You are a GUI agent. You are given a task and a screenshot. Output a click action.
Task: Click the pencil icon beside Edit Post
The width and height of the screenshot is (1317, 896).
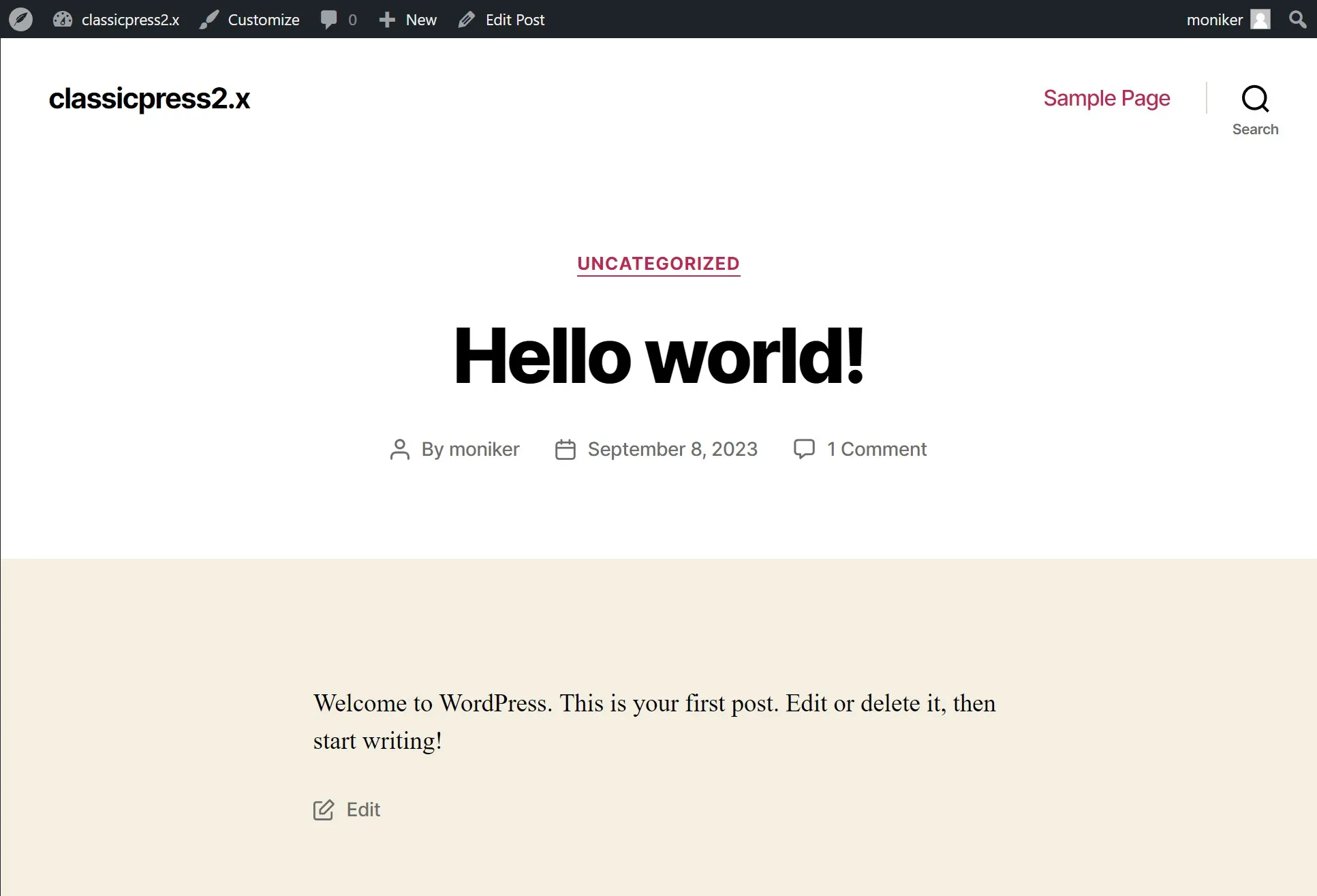tap(467, 20)
